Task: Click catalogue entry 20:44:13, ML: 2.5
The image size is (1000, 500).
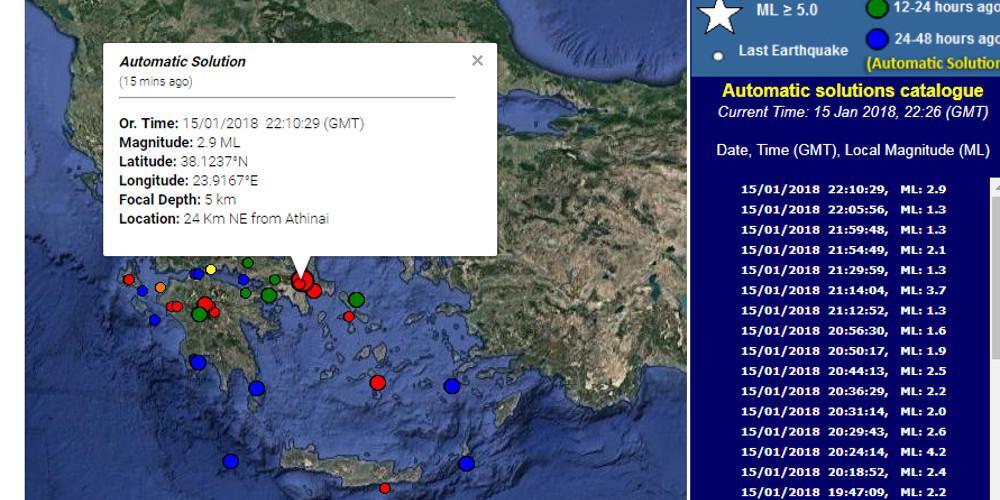Action: [x=843, y=371]
